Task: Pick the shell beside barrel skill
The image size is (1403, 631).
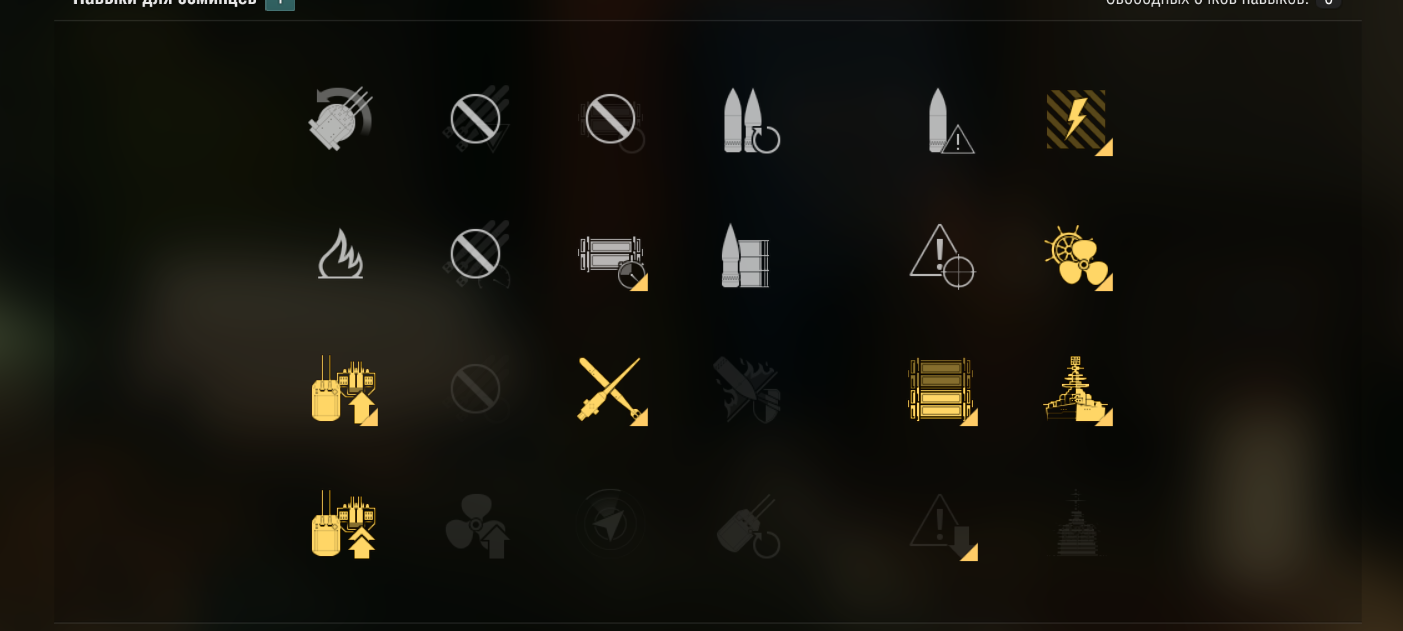Action: point(745,255)
